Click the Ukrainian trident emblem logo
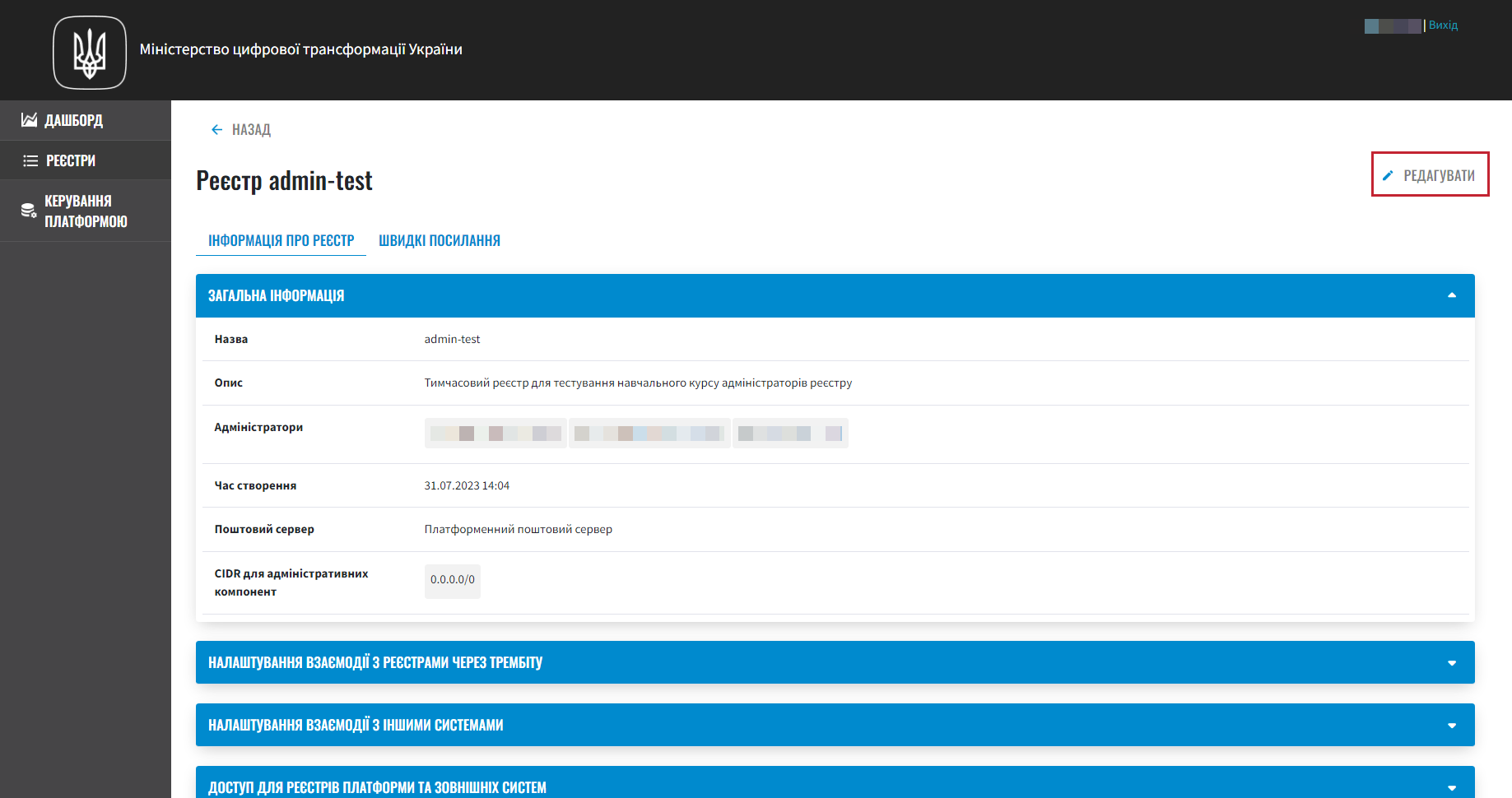Viewport: 1512px width, 798px height. tap(90, 53)
